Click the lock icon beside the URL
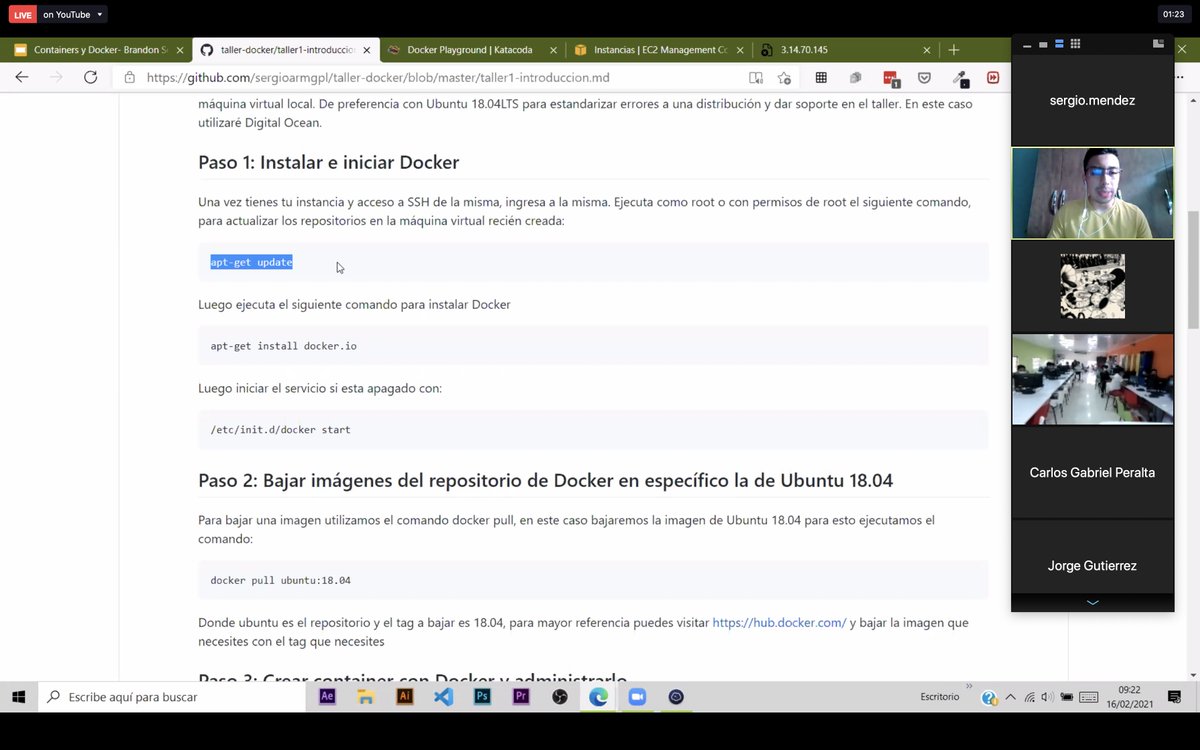This screenshot has width=1200, height=750. (130, 77)
